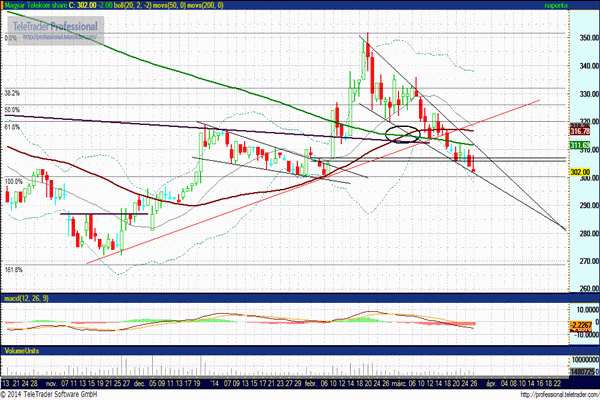
Task: Click the 38.2% Fibonacci level label
Action: [12, 93]
